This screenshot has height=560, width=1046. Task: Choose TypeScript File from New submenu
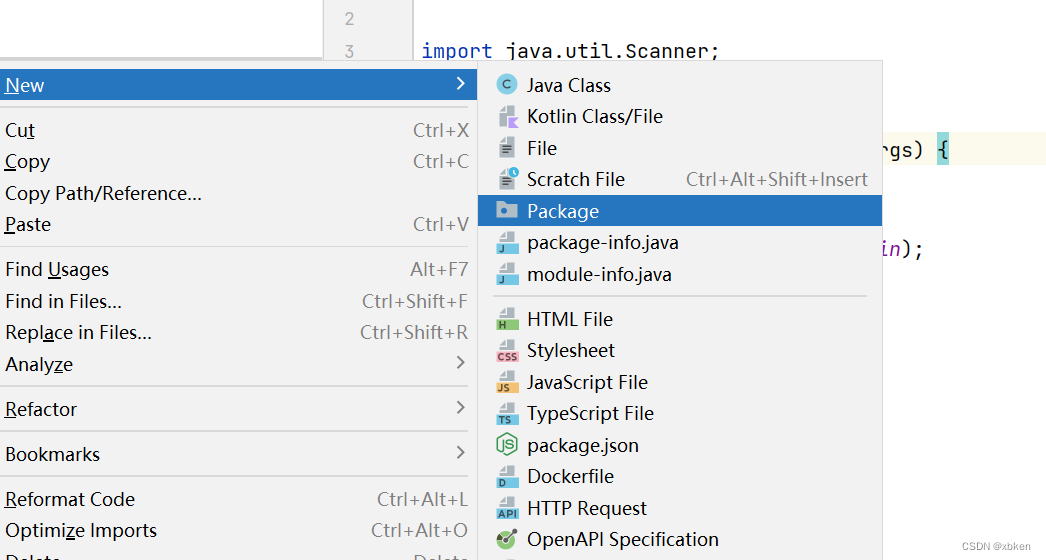[x=590, y=413]
